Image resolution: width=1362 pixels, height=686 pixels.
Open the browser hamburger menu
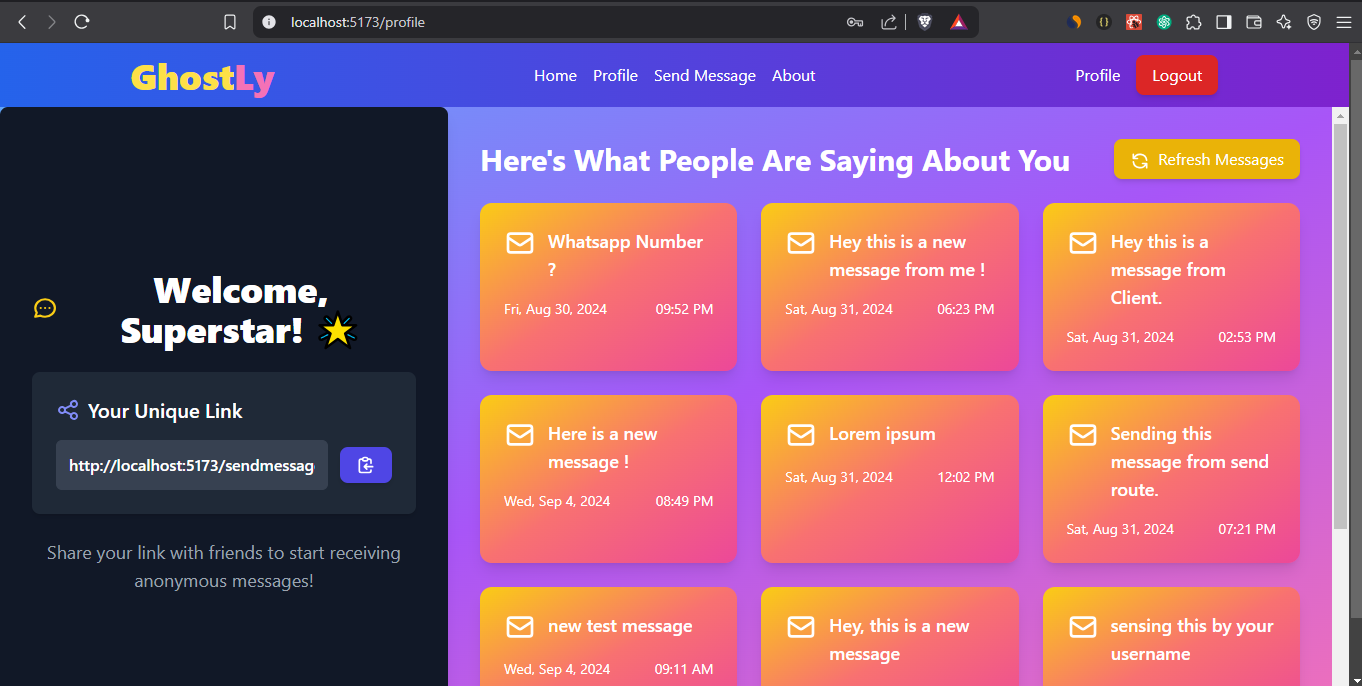1343,22
